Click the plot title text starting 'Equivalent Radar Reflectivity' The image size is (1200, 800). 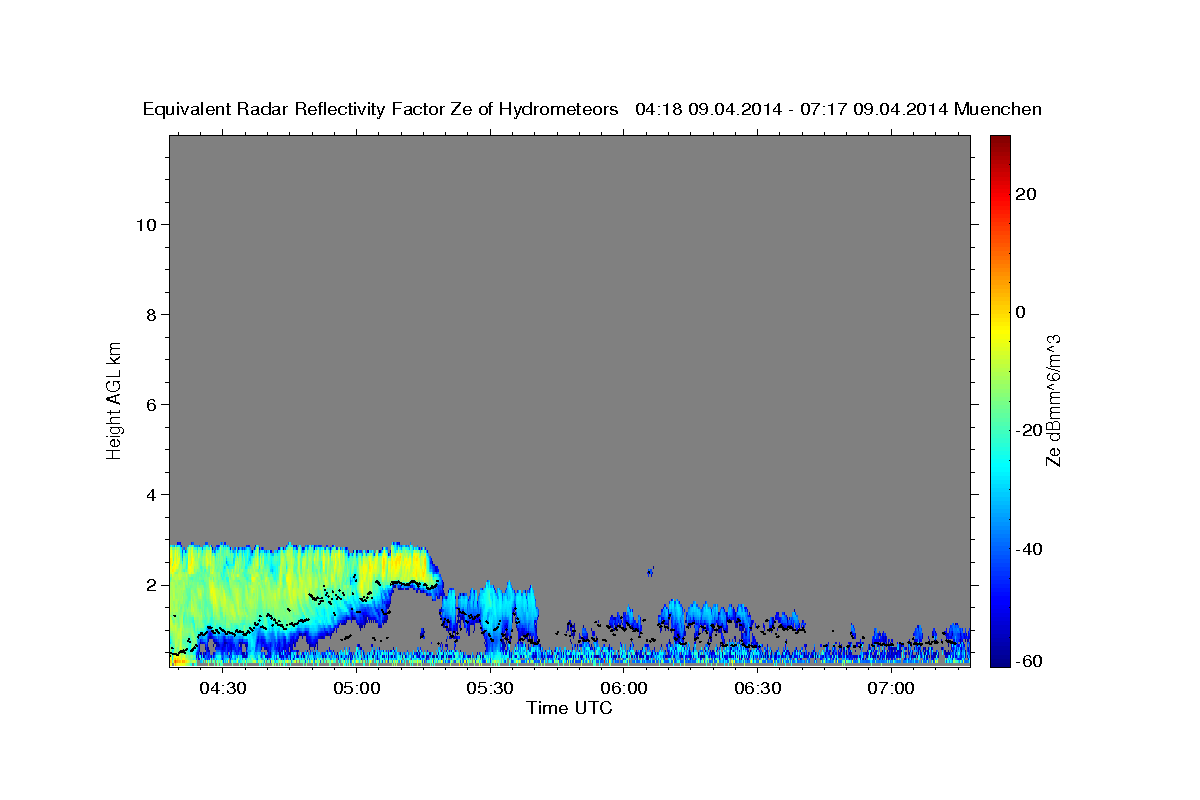pyautogui.click(x=592, y=110)
